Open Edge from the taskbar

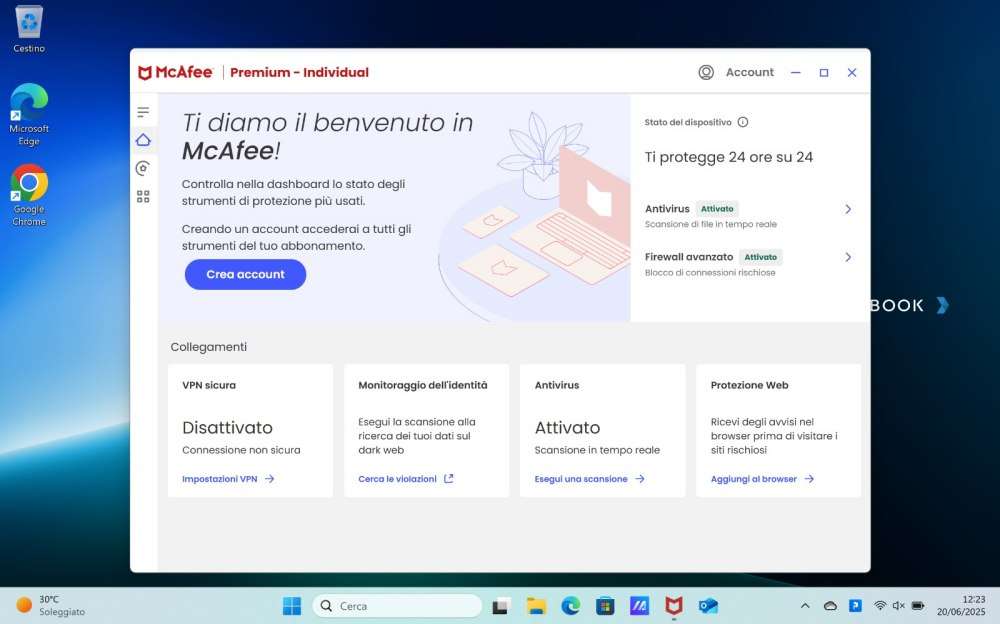[x=571, y=605]
